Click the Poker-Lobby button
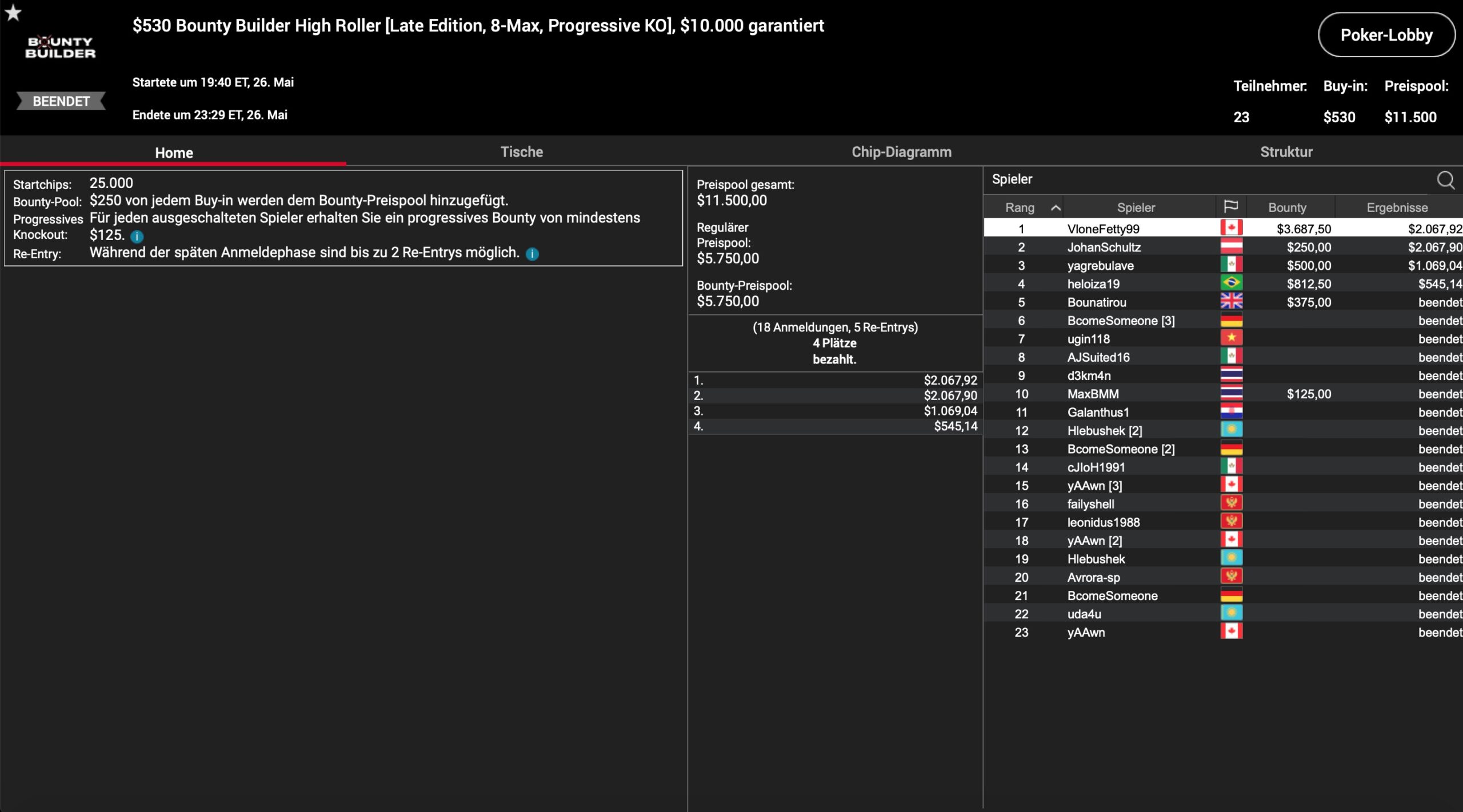The height and width of the screenshot is (812, 1463). [x=1386, y=35]
